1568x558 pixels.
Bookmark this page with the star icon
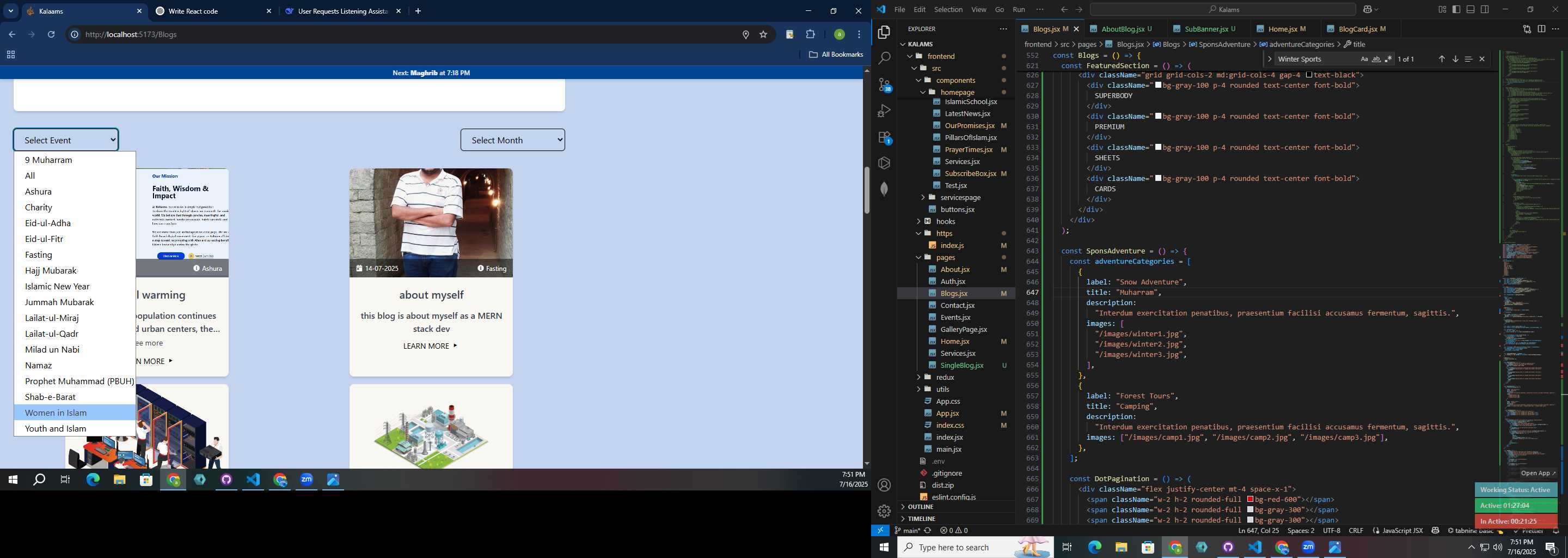coord(763,35)
